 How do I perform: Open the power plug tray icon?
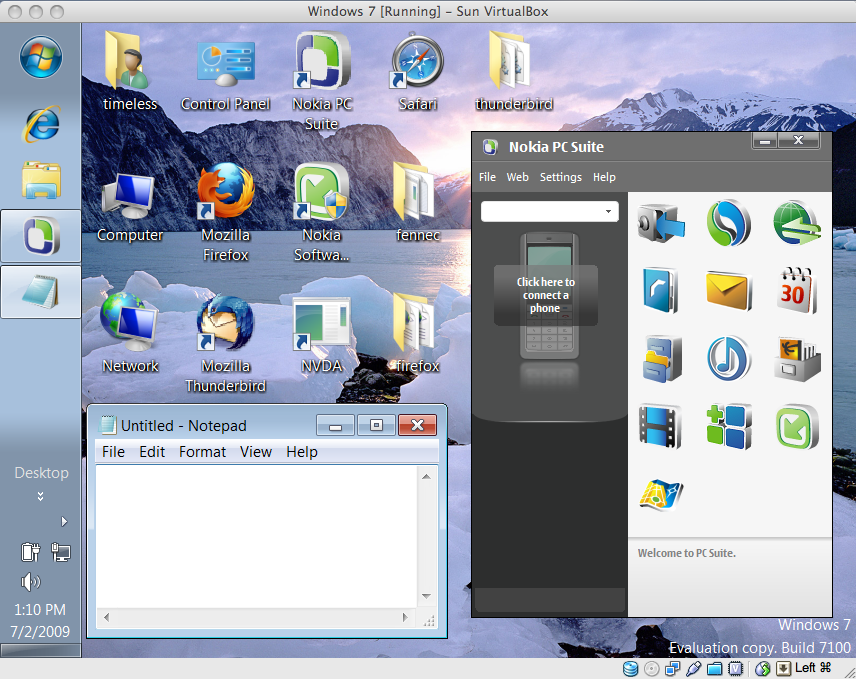click(x=31, y=552)
